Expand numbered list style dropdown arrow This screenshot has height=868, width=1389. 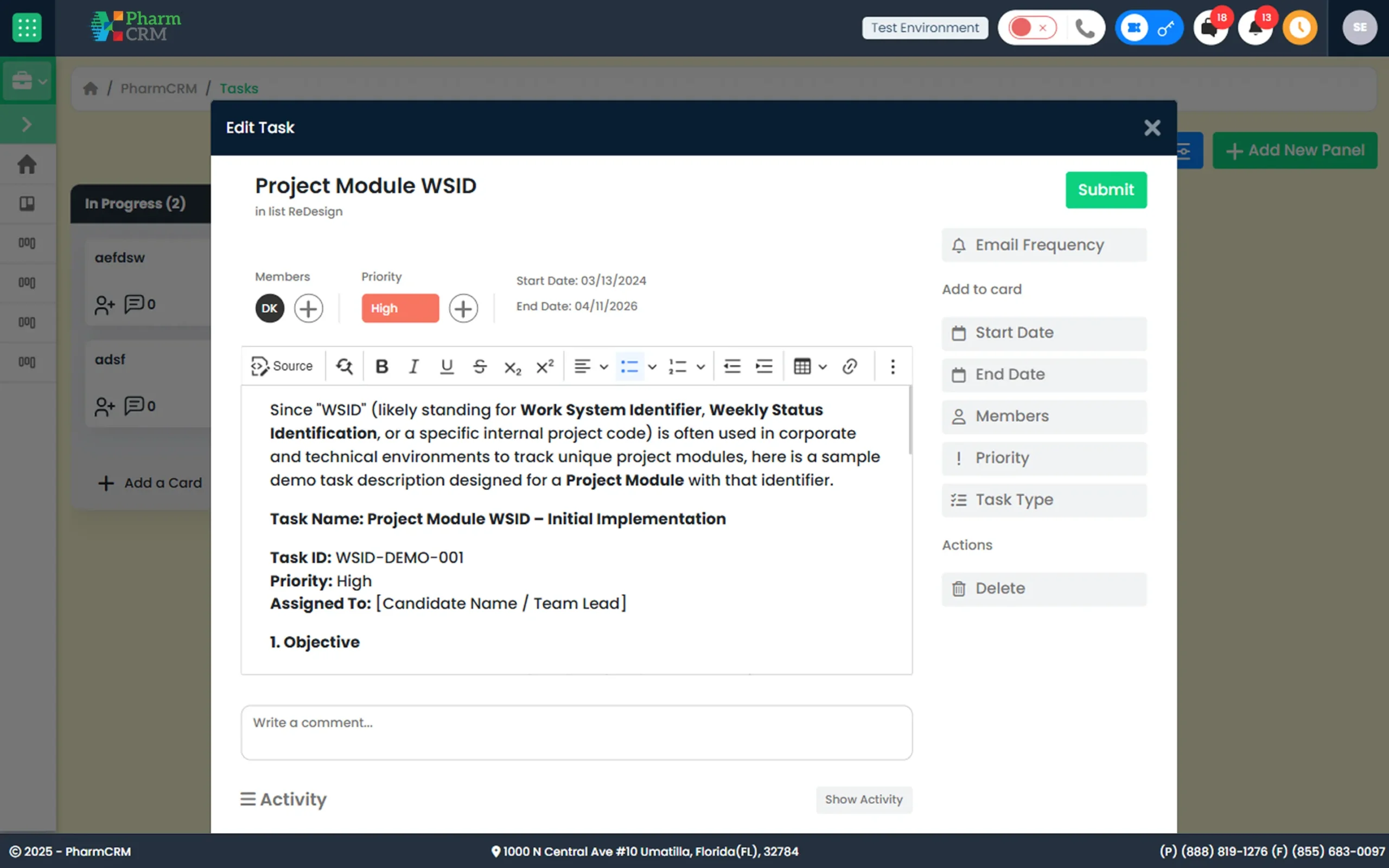pos(701,366)
